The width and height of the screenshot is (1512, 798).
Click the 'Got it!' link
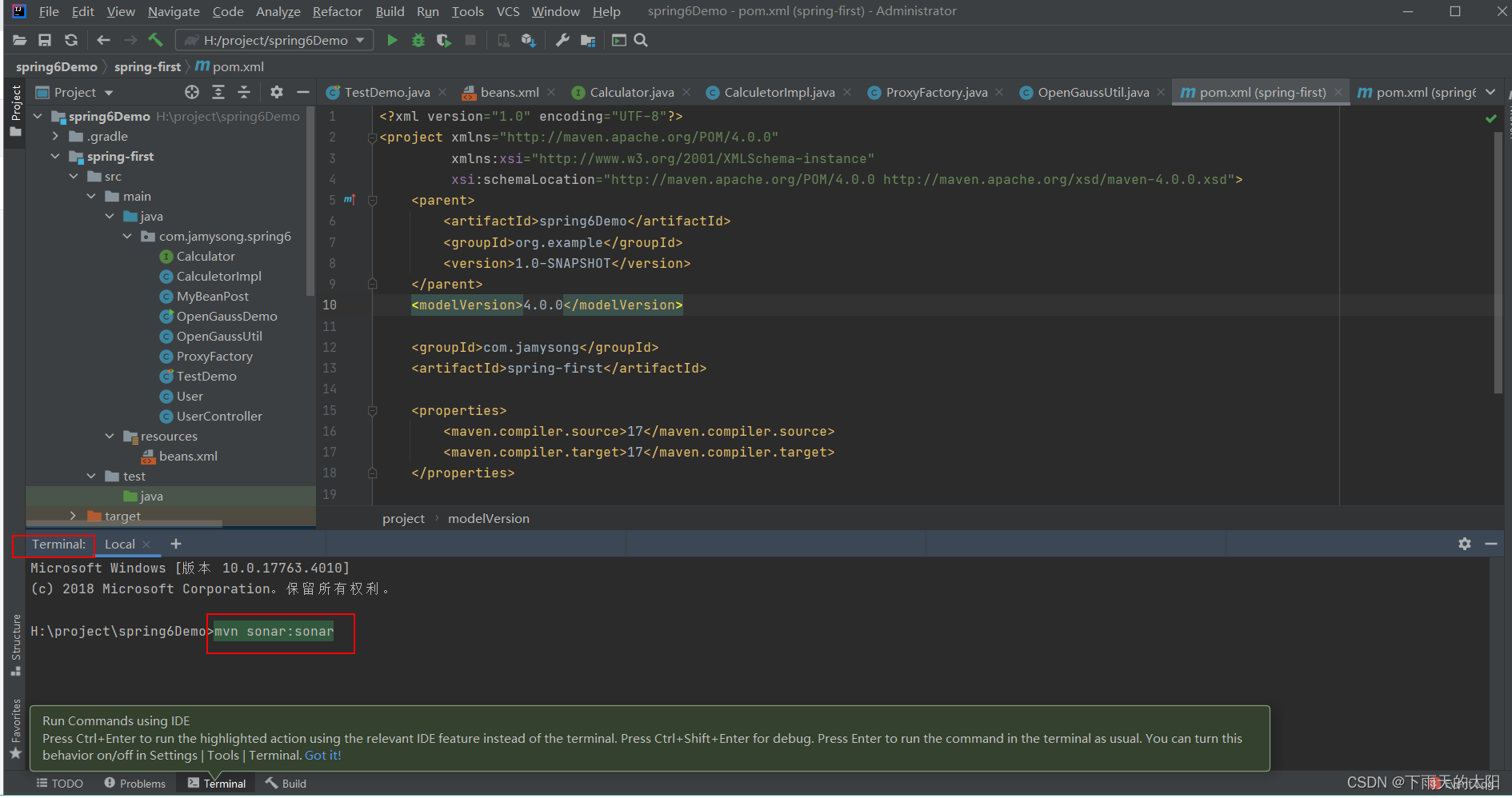pos(323,756)
